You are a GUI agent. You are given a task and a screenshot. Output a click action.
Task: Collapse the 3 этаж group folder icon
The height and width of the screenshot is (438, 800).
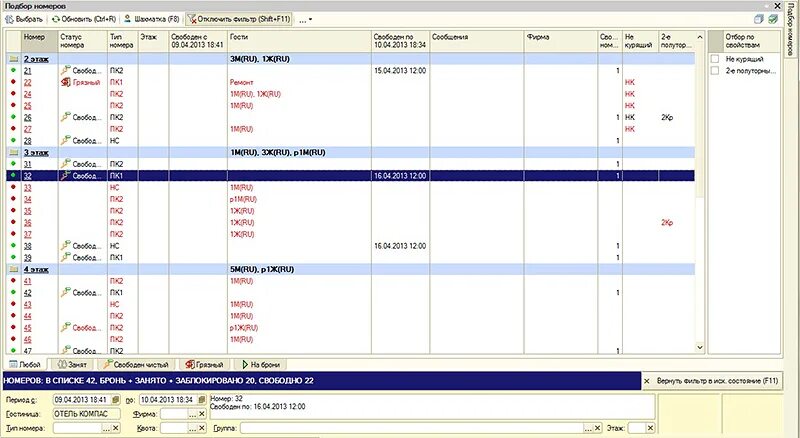[x=13, y=152]
